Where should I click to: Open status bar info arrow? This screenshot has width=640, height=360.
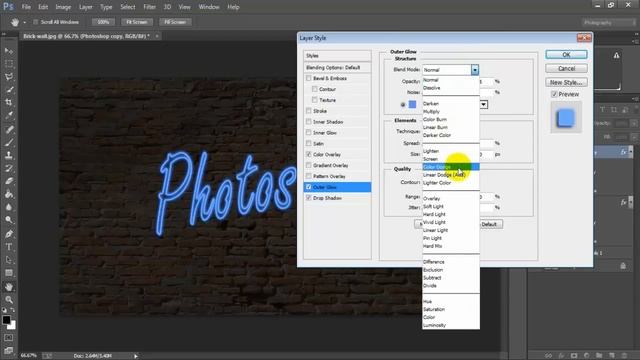tap(136, 356)
